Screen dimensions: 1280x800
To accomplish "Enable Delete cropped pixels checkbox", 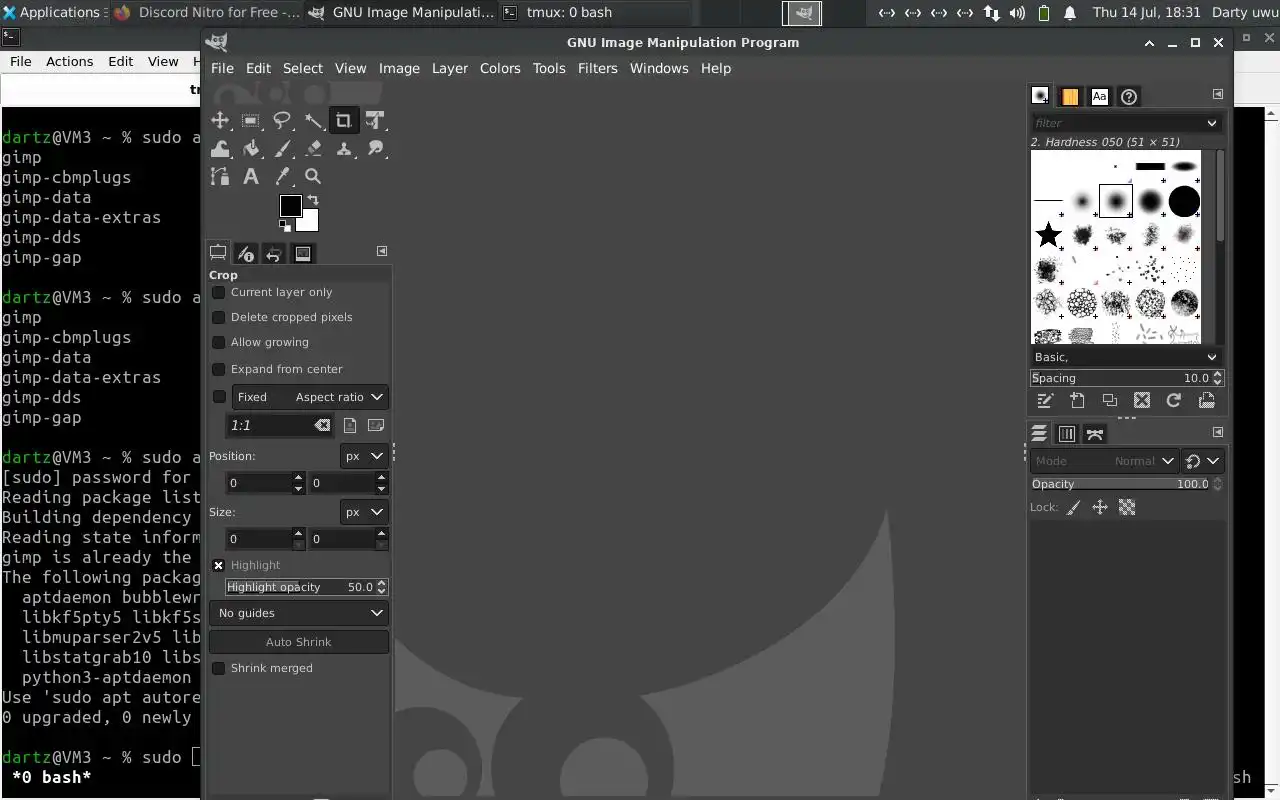I will (218, 317).
